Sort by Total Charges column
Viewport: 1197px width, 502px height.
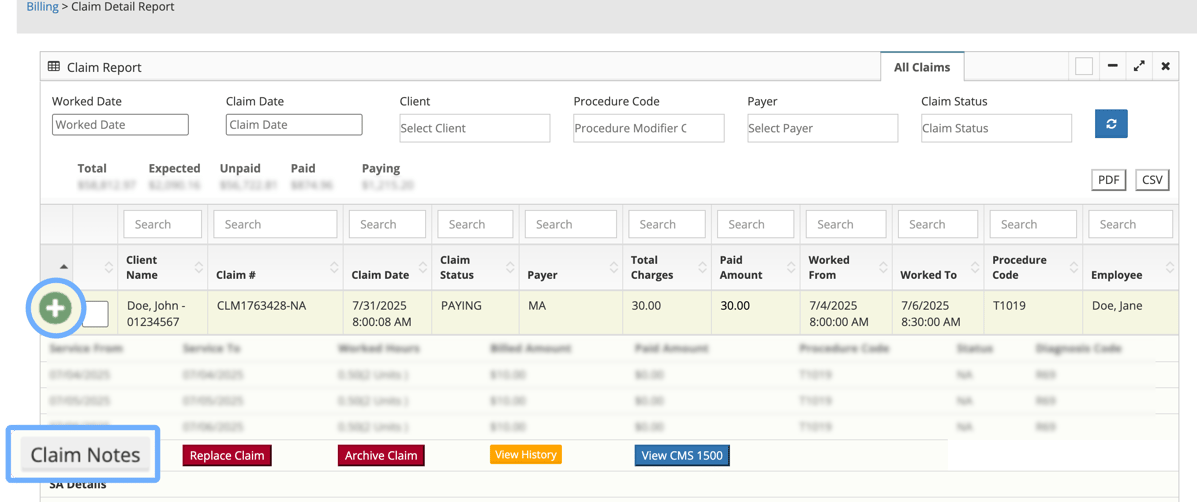[666, 267]
